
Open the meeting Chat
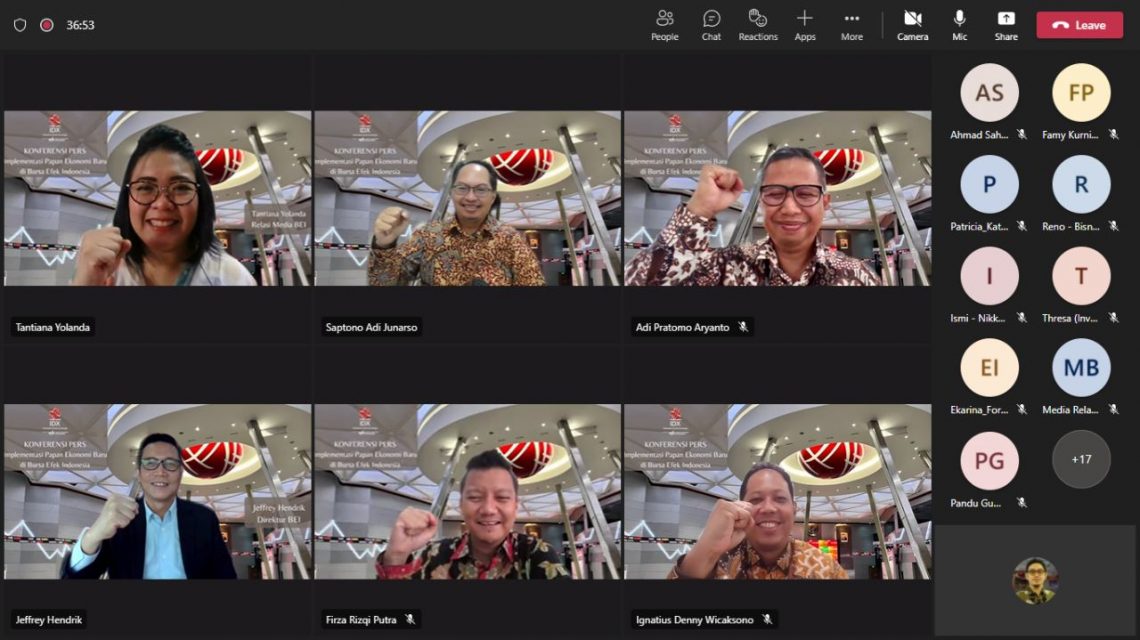[711, 25]
